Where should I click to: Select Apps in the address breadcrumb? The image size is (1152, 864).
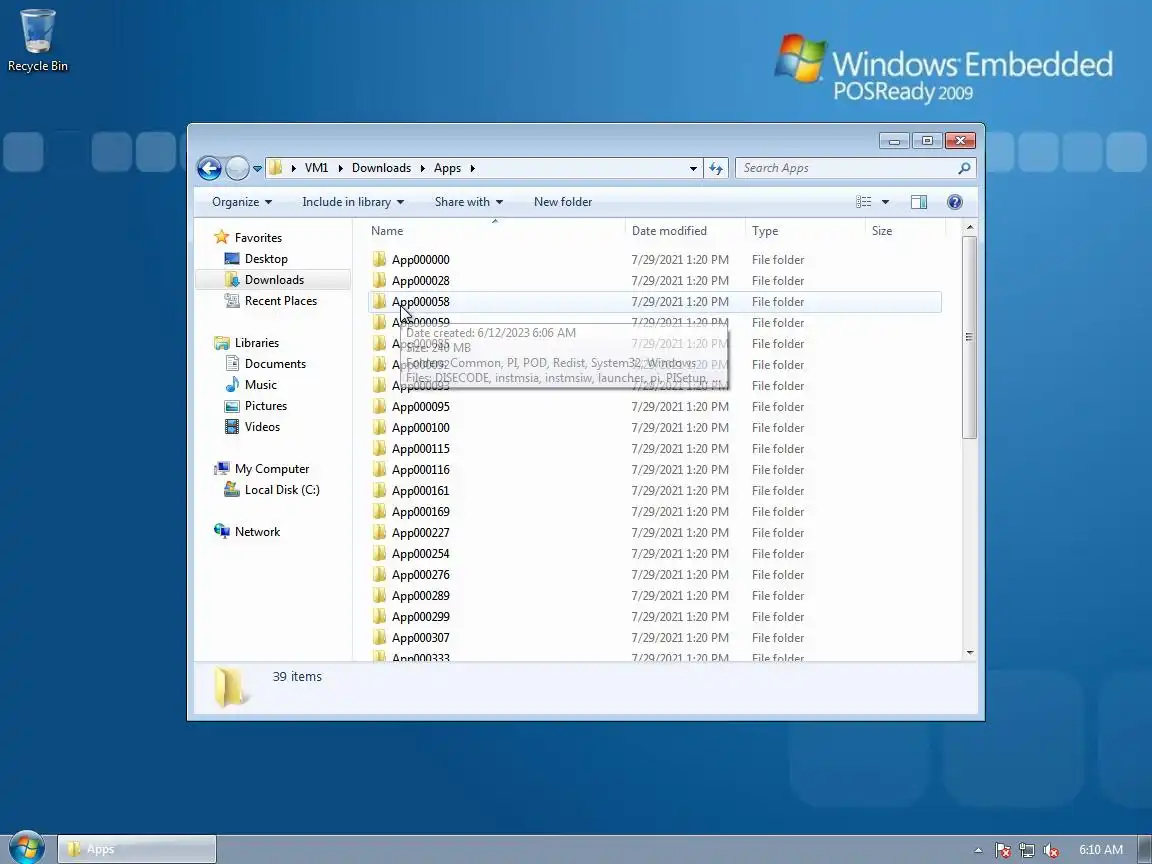[447, 168]
